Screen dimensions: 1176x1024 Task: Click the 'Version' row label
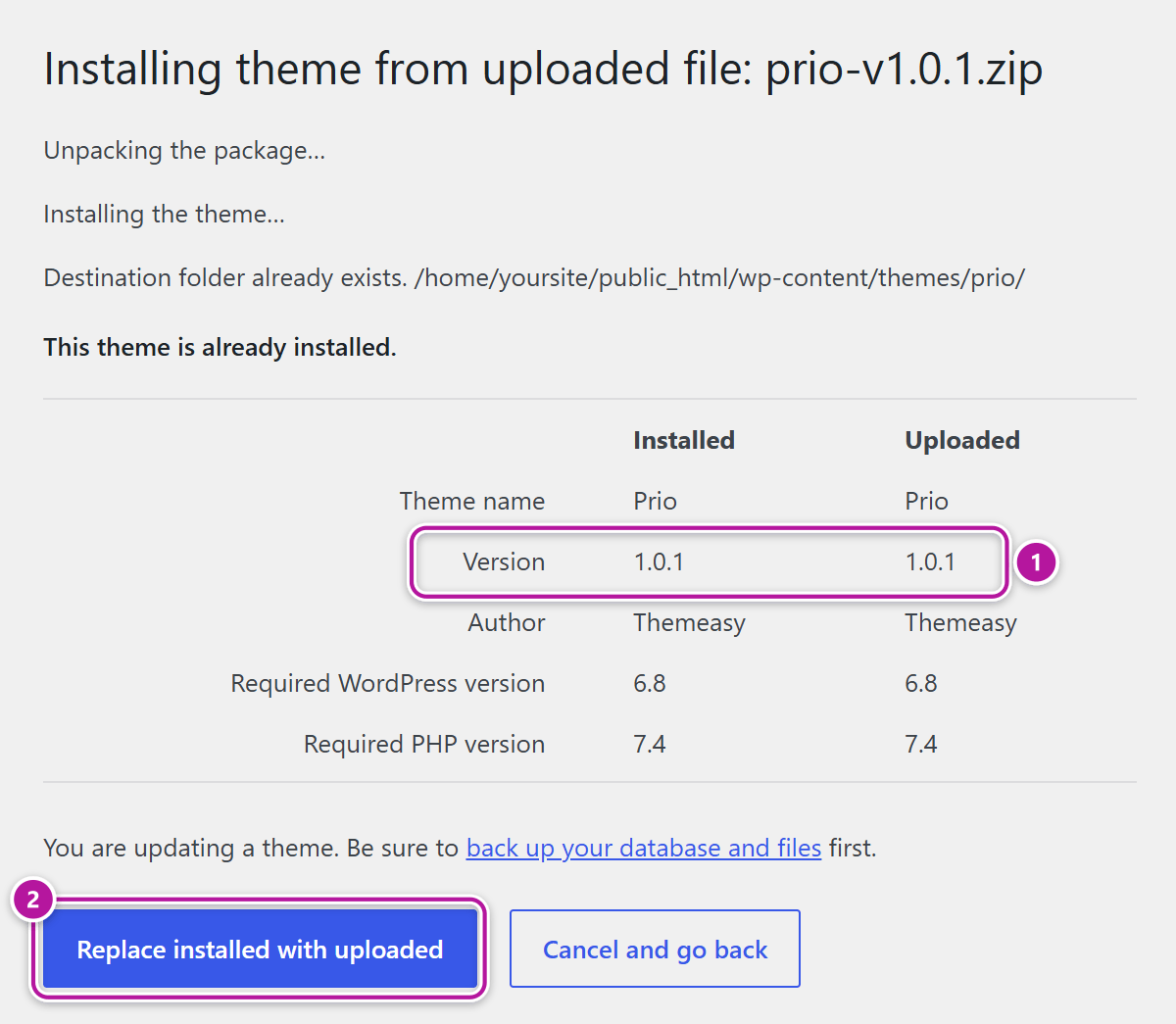click(x=504, y=561)
